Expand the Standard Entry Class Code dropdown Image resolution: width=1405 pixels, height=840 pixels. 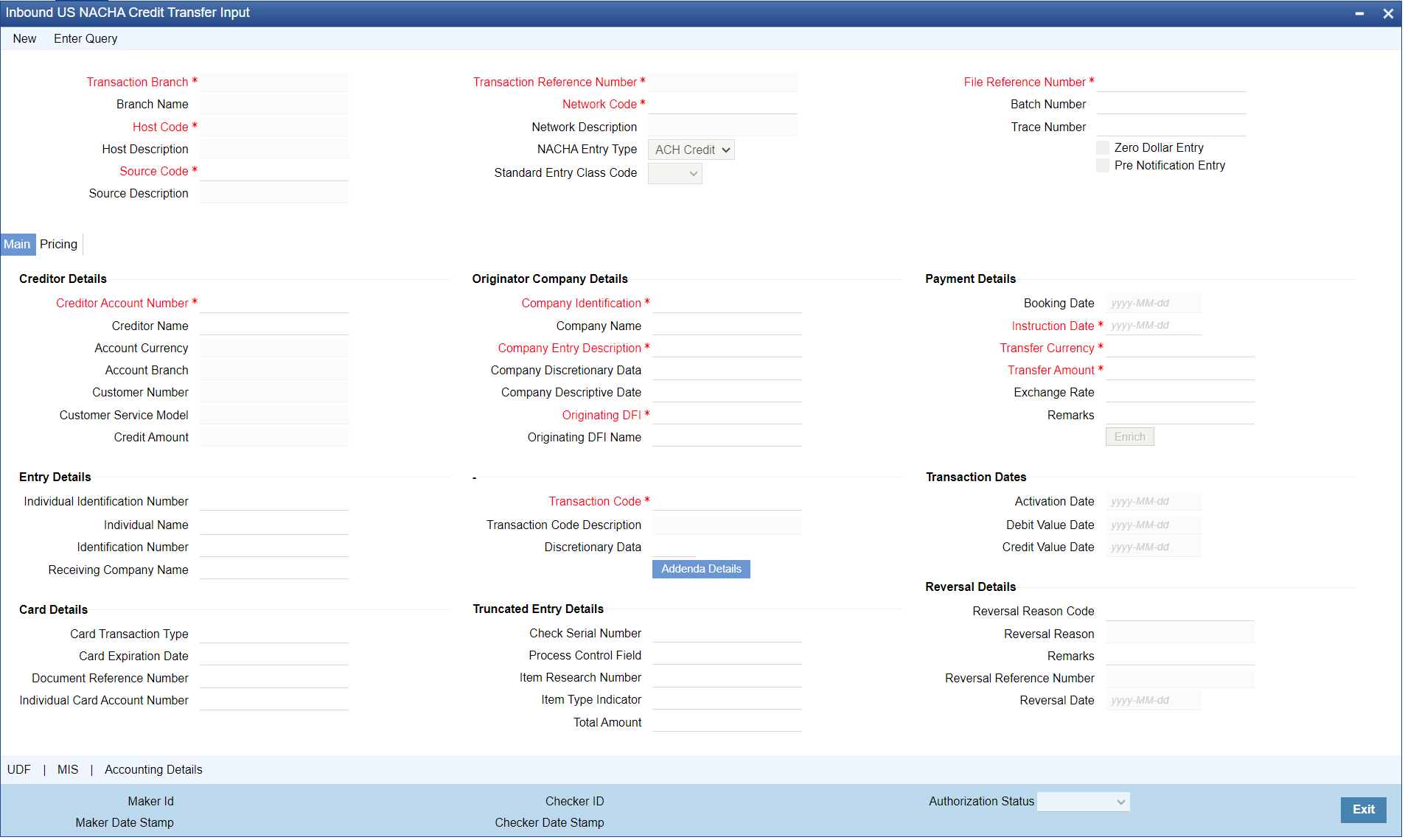(x=675, y=173)
